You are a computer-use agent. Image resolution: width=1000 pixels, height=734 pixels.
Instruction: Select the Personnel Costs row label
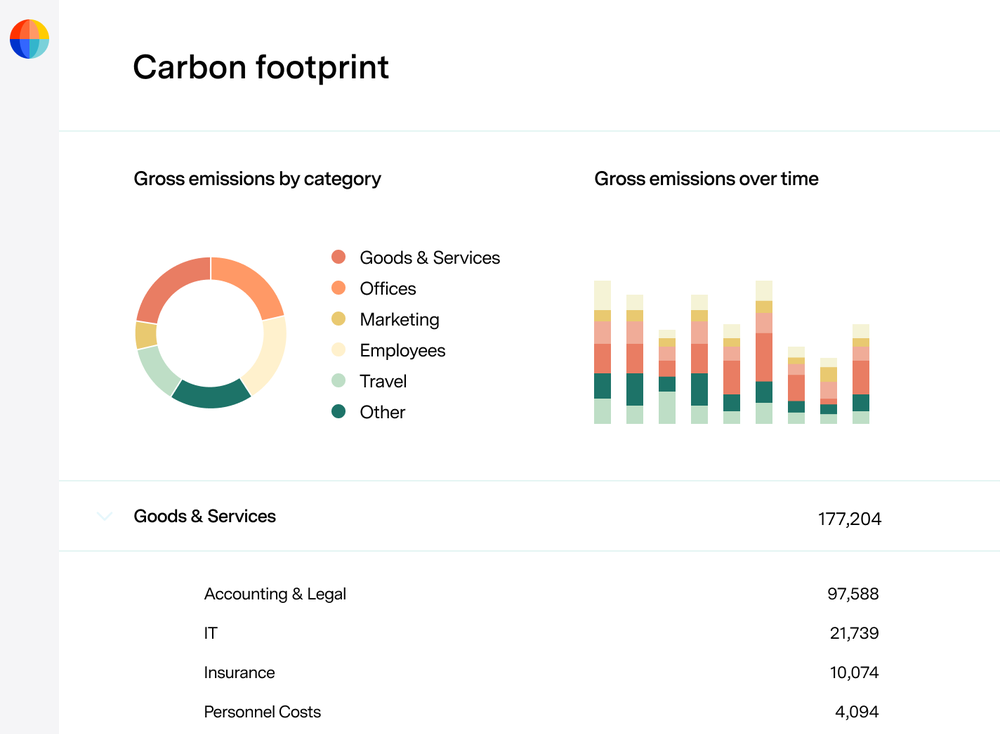(262, 712)
